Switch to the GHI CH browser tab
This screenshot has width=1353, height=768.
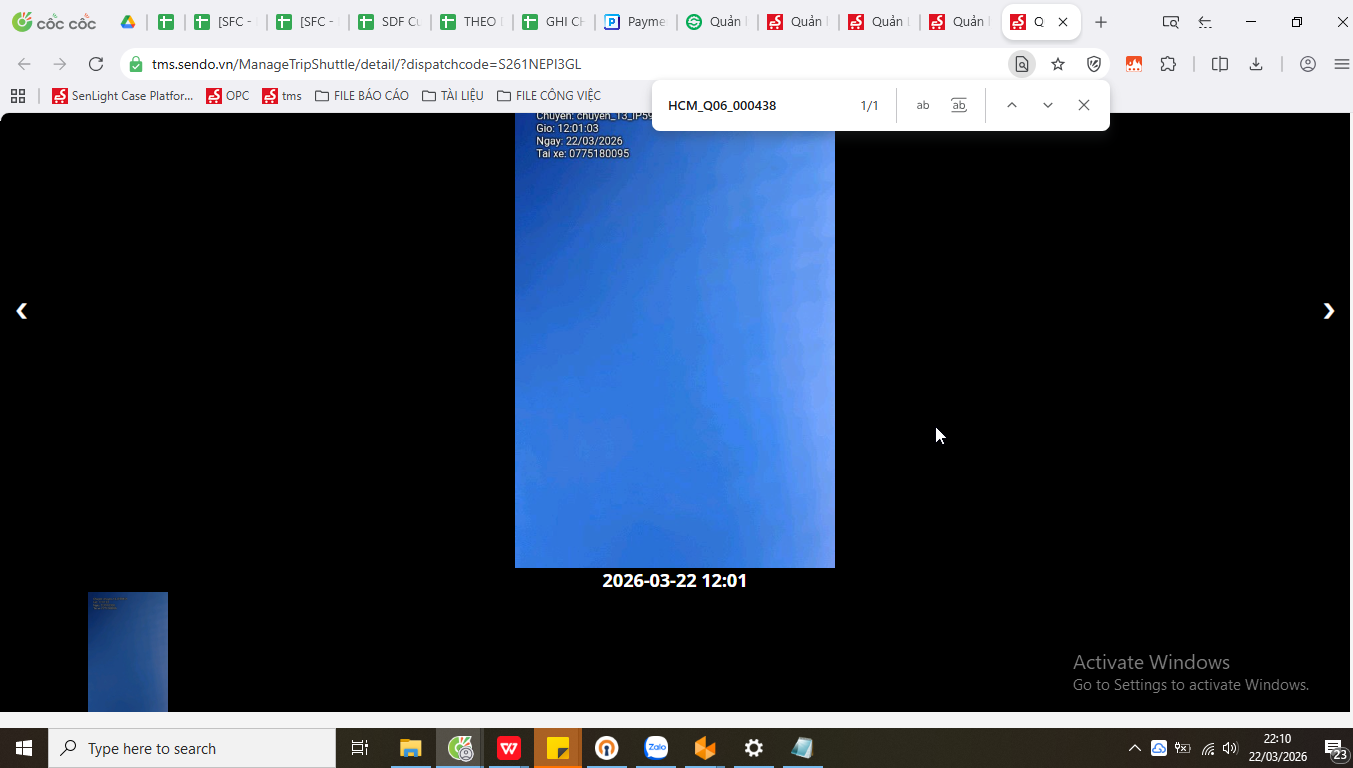[553, 22]
